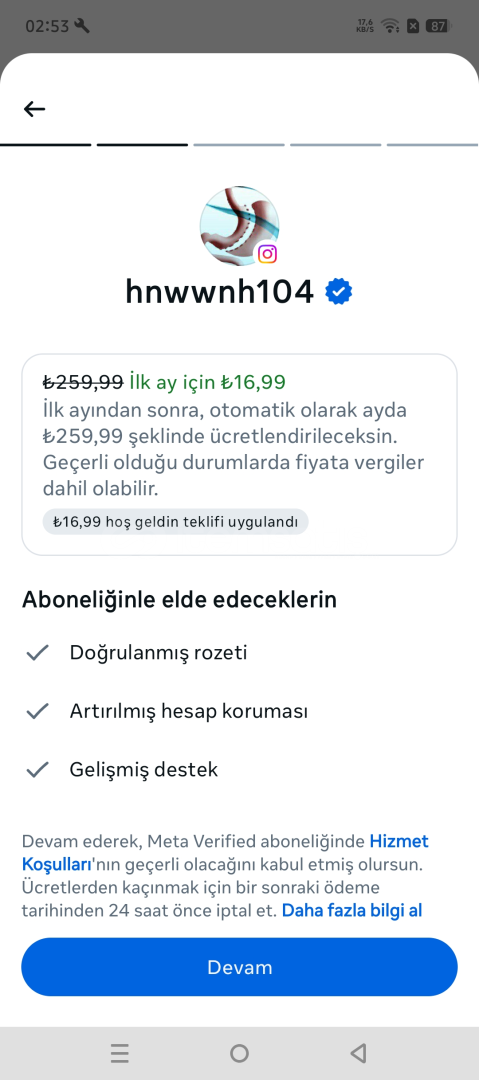
Task: Tap the battery indicator showing 87
Action: pyautogui.click(x=438, y=26)
